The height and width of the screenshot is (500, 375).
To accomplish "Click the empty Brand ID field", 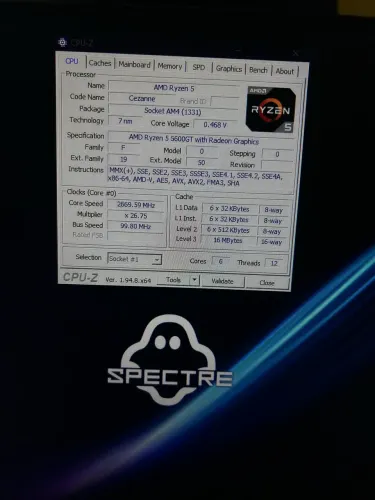I will click(225, 102).
